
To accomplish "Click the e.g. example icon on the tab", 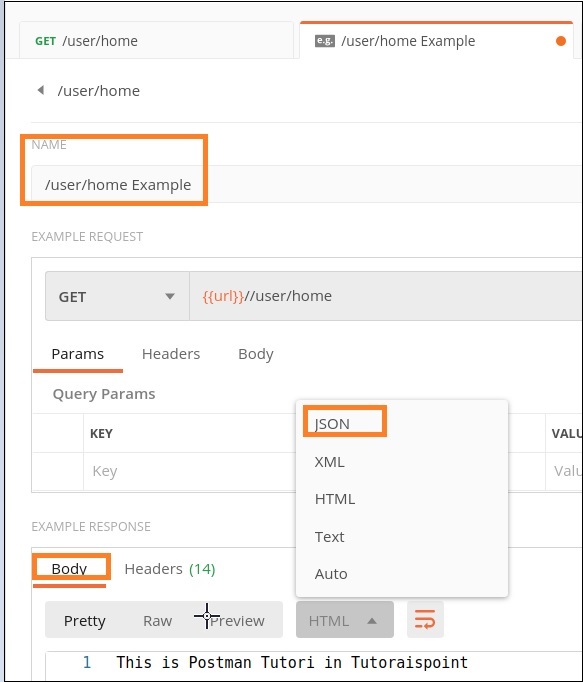I will [x=325, y=41].
